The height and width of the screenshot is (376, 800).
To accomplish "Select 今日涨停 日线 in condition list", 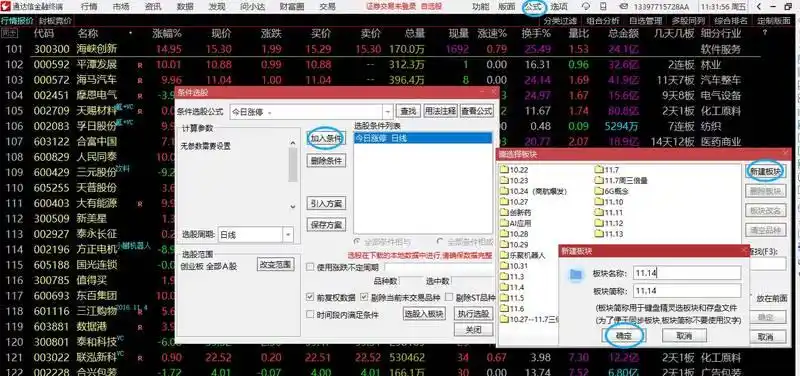I will [x=423, y=138].
